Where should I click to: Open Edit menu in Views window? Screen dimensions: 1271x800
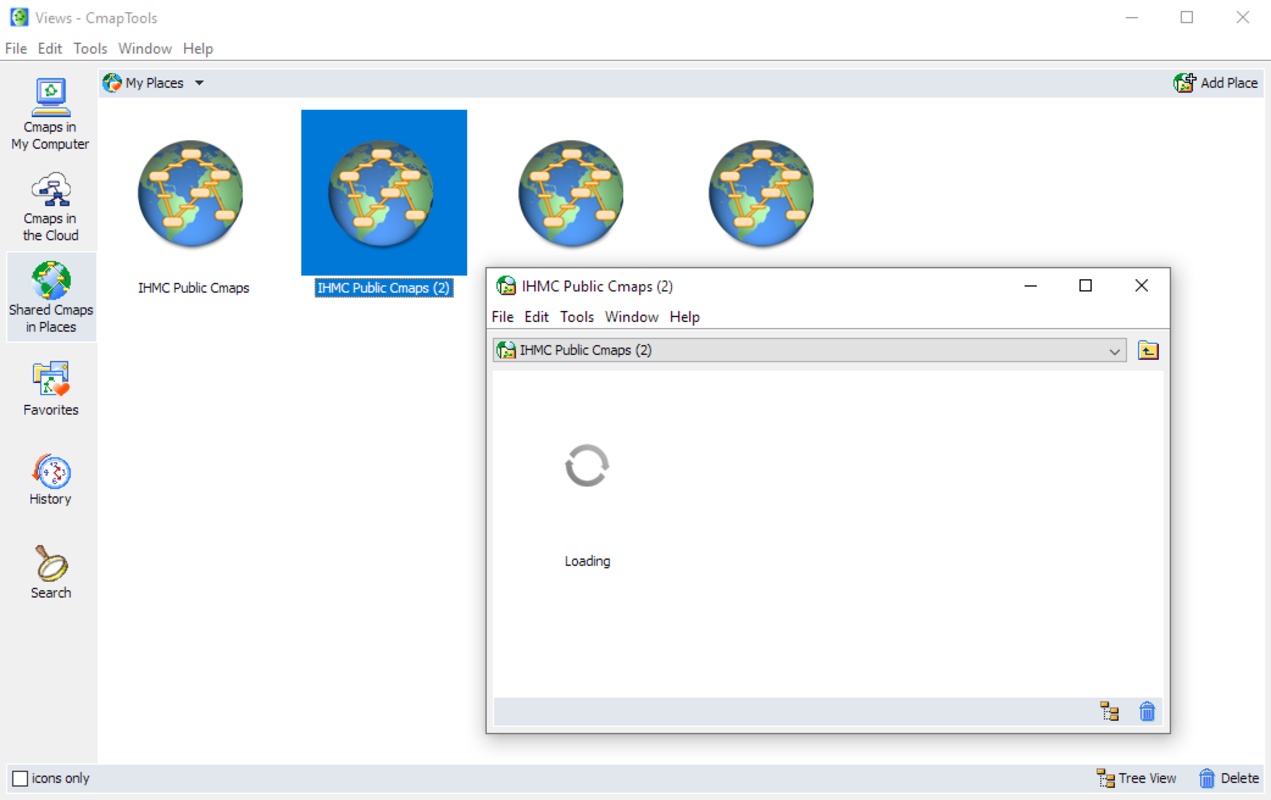[50, 48]
